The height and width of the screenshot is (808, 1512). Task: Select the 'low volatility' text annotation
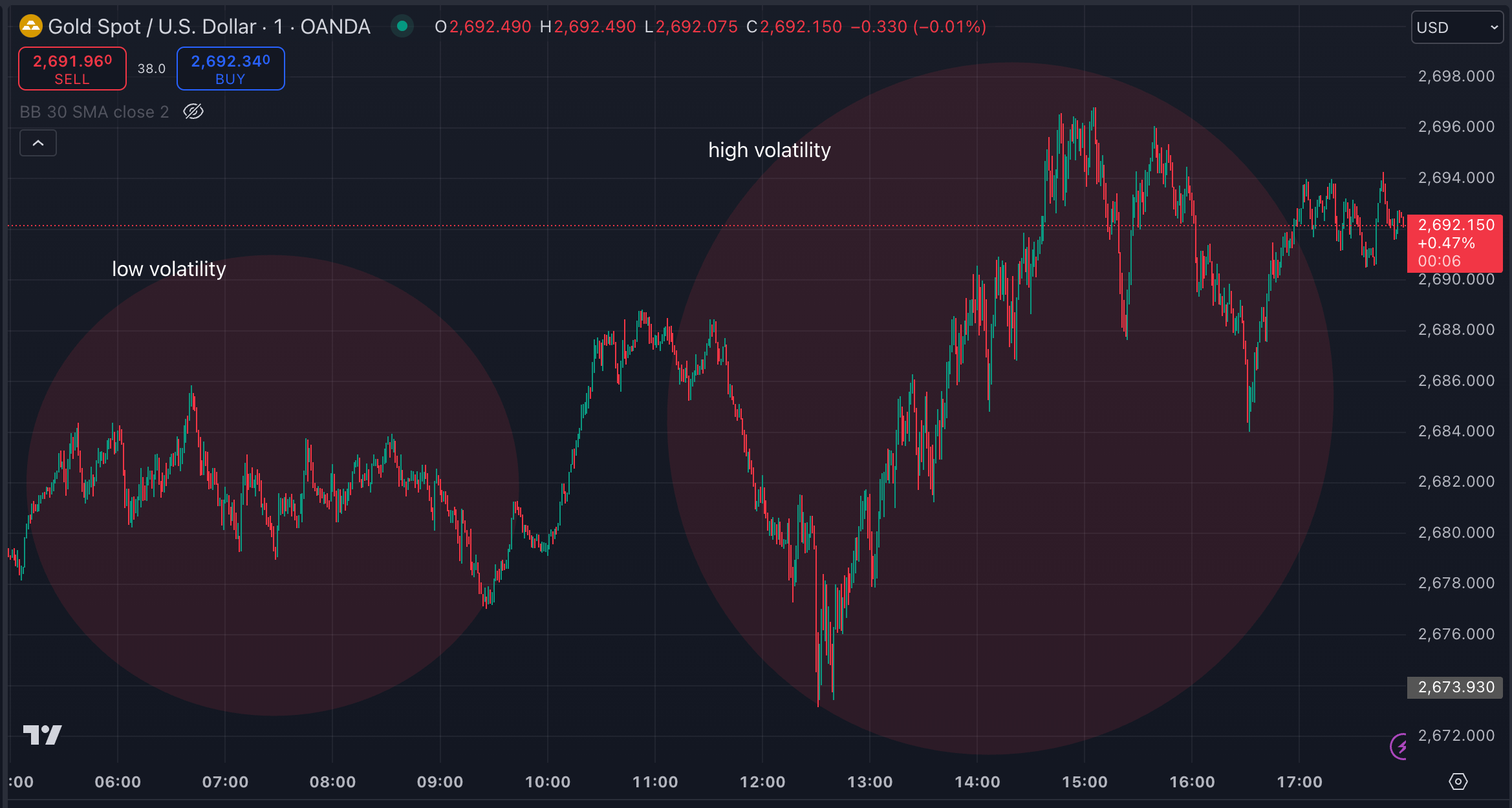pos(169,269)
